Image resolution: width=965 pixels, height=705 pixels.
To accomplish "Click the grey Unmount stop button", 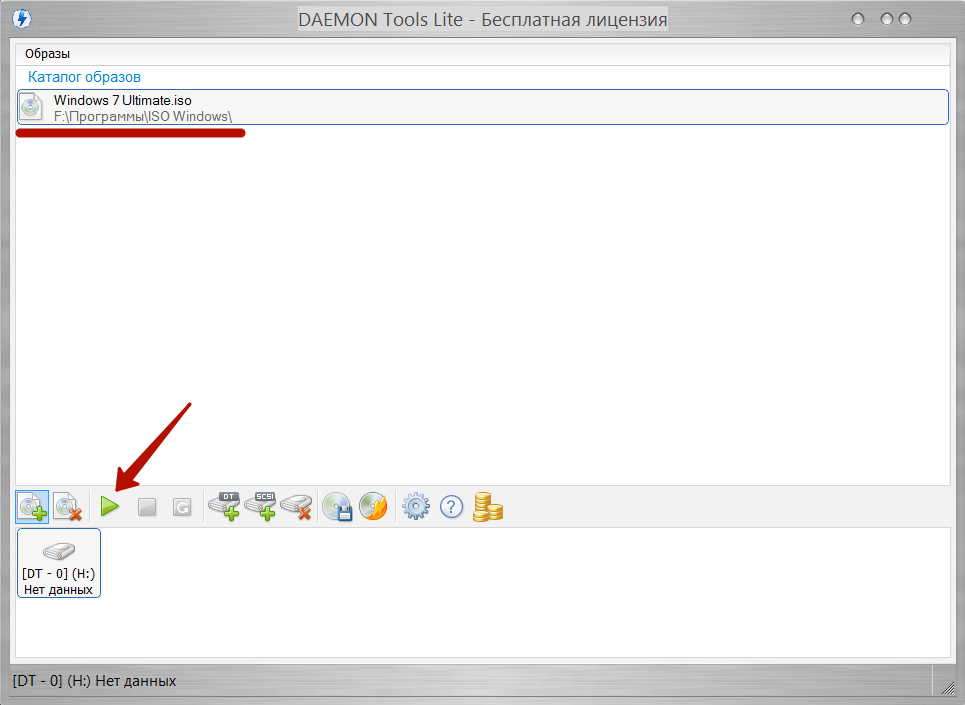I will click(x=147, y=508).
